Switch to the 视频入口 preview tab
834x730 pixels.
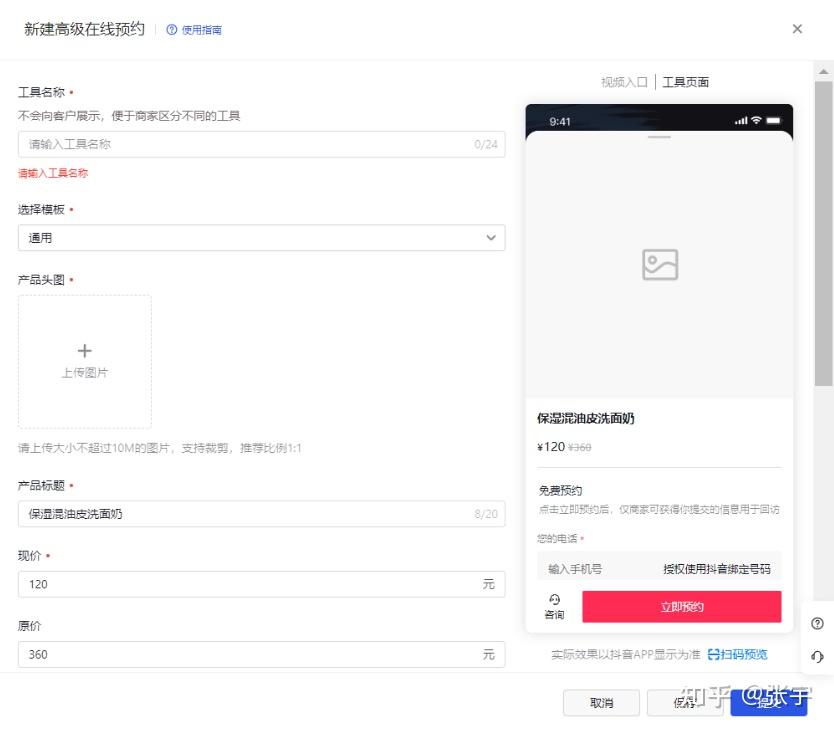[x=624, y=82]
